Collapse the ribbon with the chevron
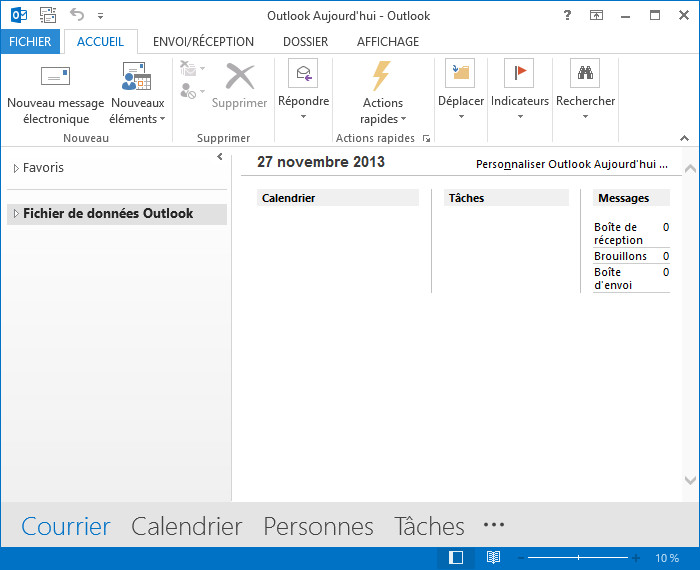The image size is (700, 570). pyautogui.click(x=685, y=138)
